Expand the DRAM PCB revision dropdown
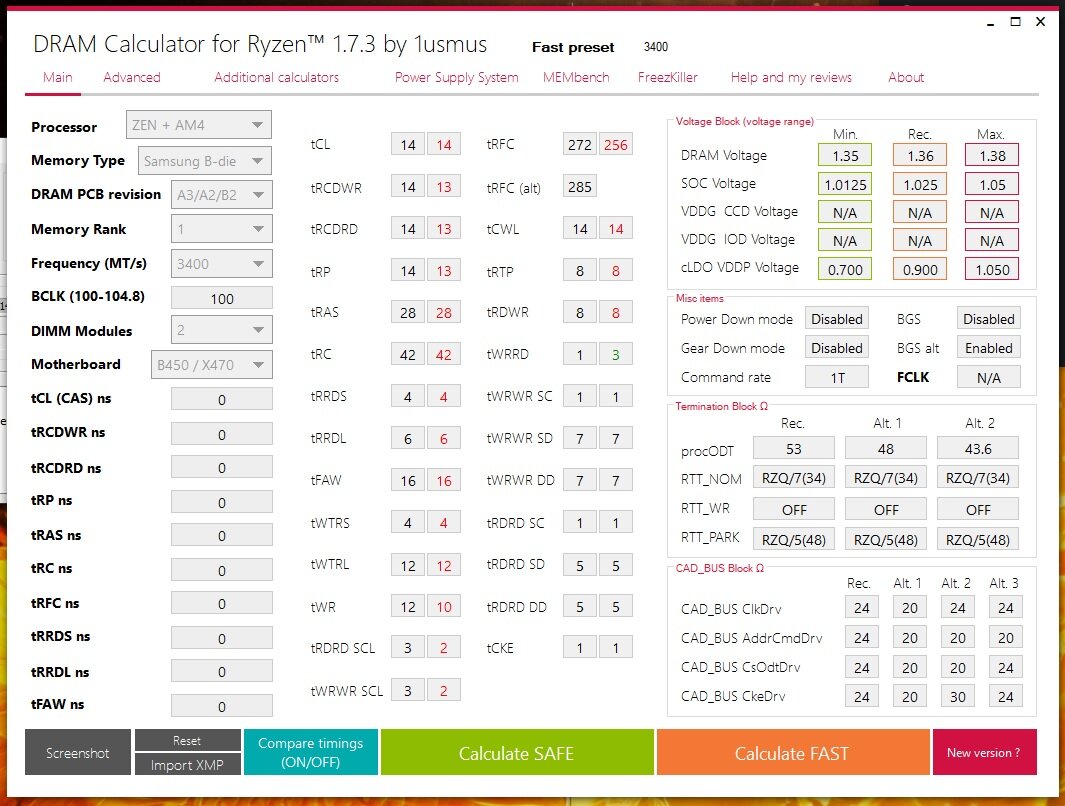This screenshot has height=806, width=1065. pyautogui.click(x=221, y=195)
